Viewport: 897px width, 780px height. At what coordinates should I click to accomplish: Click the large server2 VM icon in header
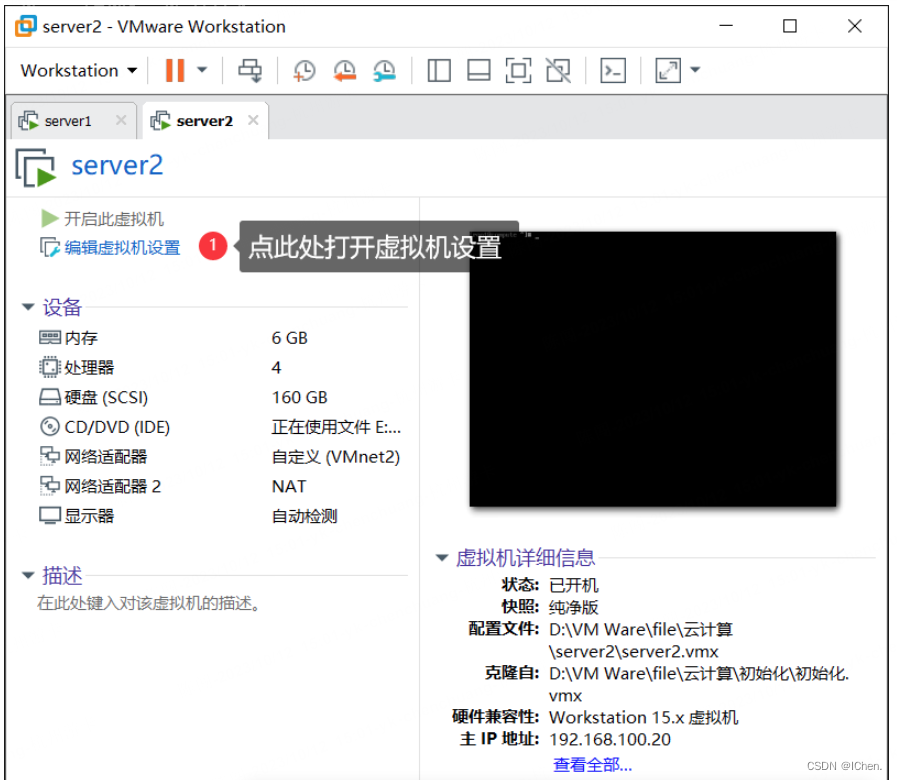35,168
